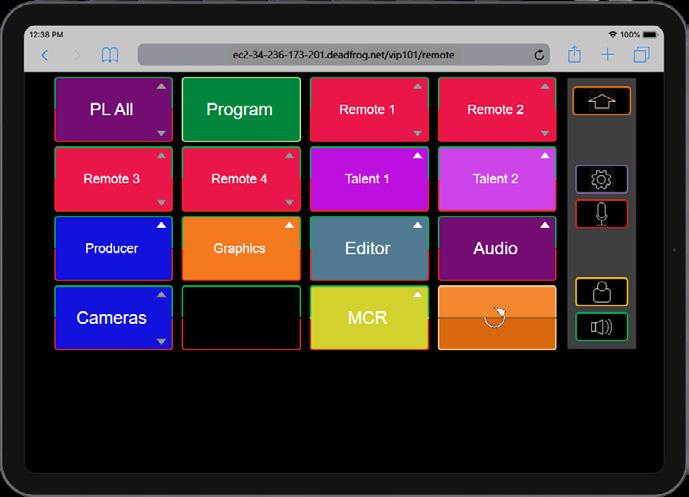Toggle the Remote 1 channel key
689x497 pixels.
coord(369,109)
